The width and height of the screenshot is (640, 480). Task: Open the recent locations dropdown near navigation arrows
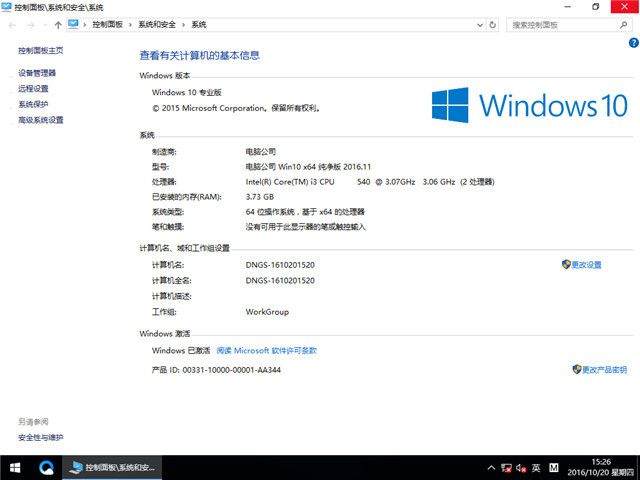pos(44,24)
